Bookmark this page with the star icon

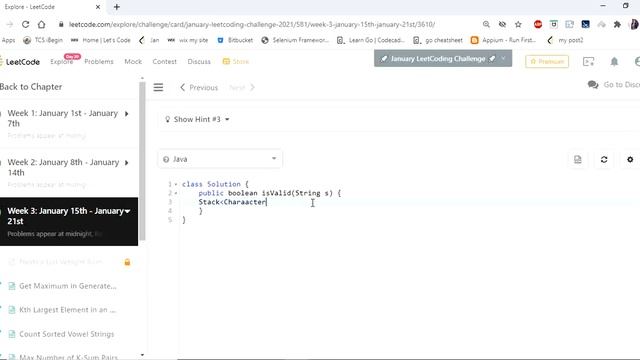(518, 24)
